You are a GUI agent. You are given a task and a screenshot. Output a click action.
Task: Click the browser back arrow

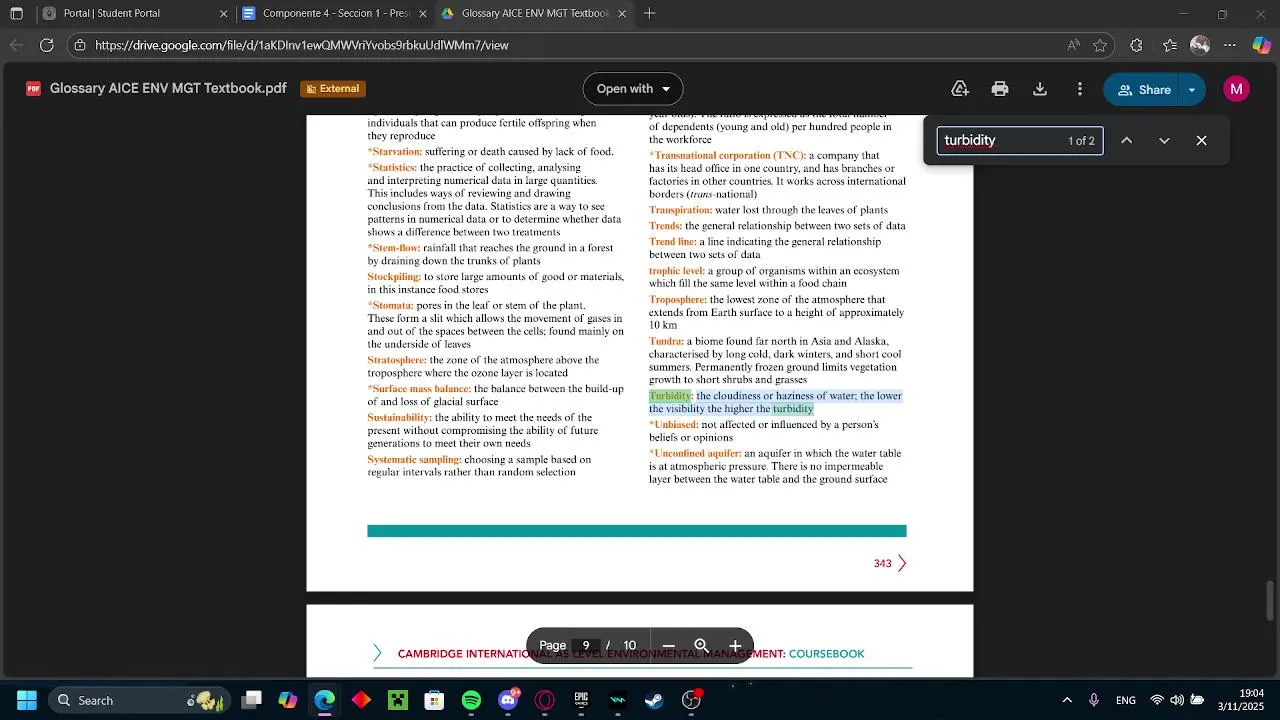[x=16, y=45]
